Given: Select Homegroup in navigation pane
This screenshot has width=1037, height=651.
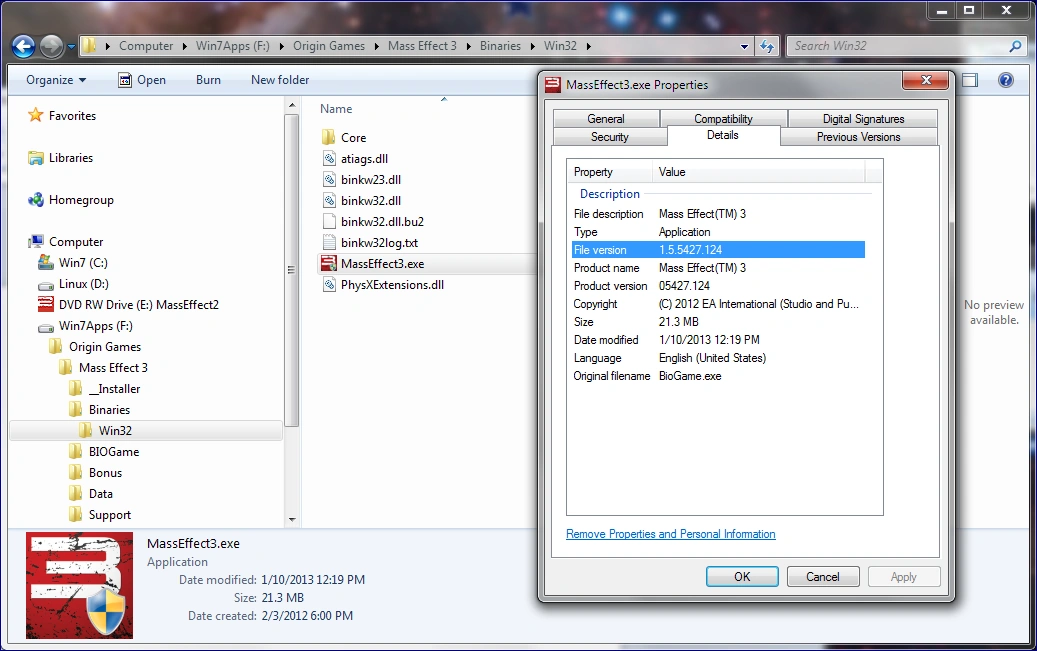Looking at the screenshot, I should pyautogui.click(x=71, y=200).
